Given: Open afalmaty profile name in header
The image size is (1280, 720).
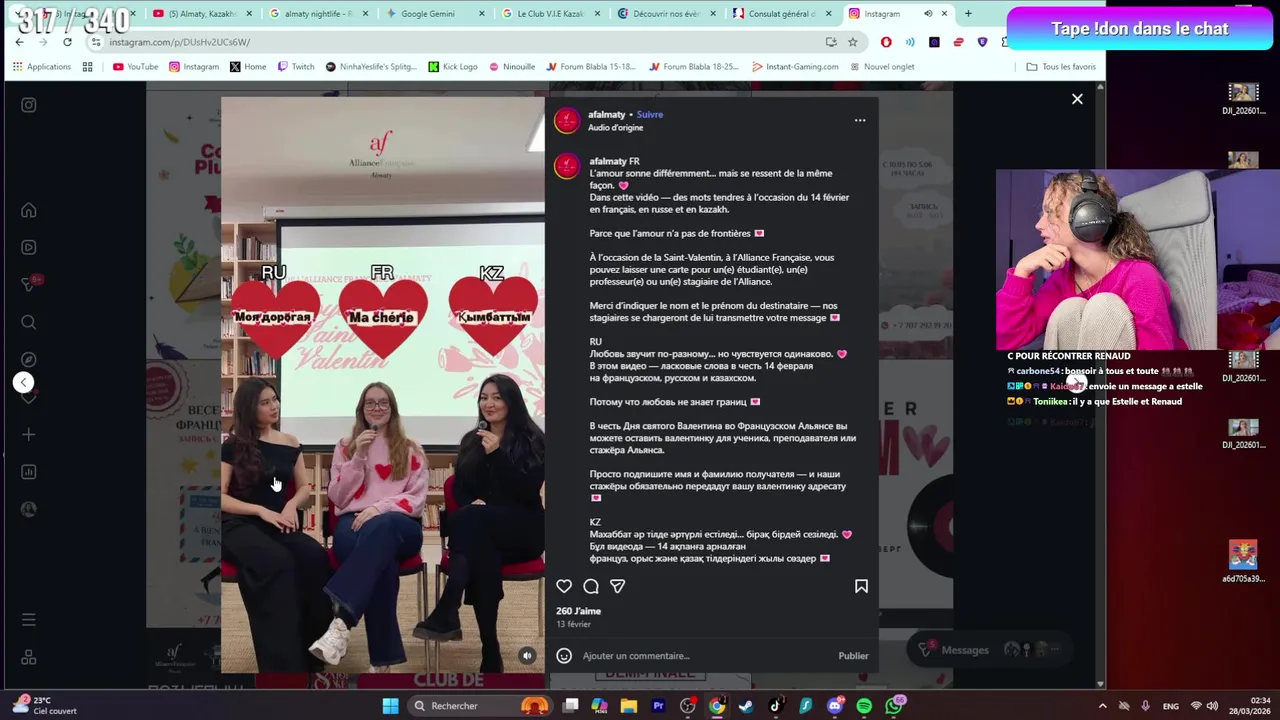Looking at the screenshot, I should [606, 114].
